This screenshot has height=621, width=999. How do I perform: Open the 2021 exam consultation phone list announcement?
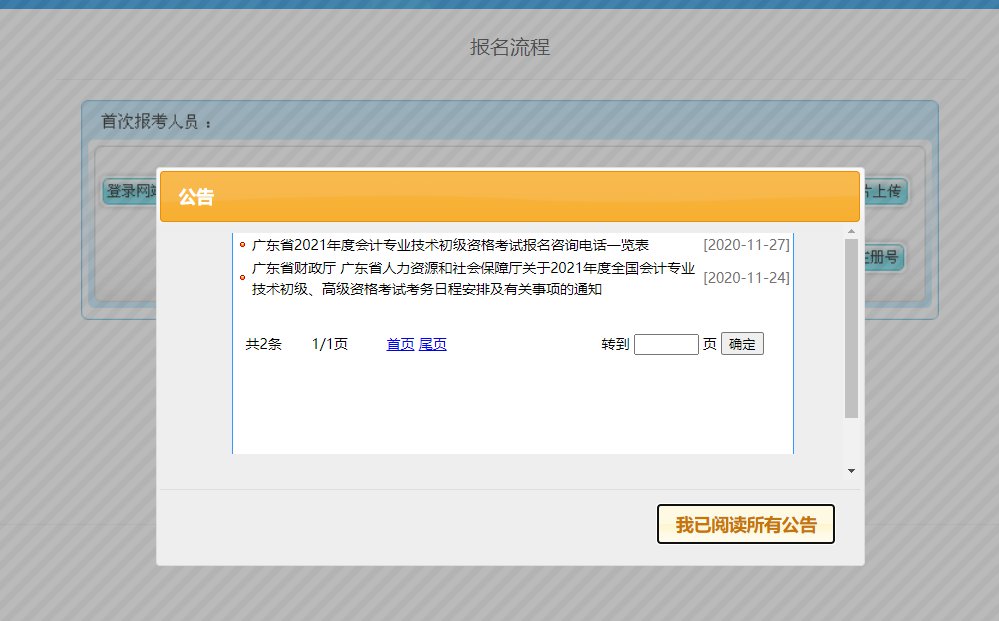(450, 245)
